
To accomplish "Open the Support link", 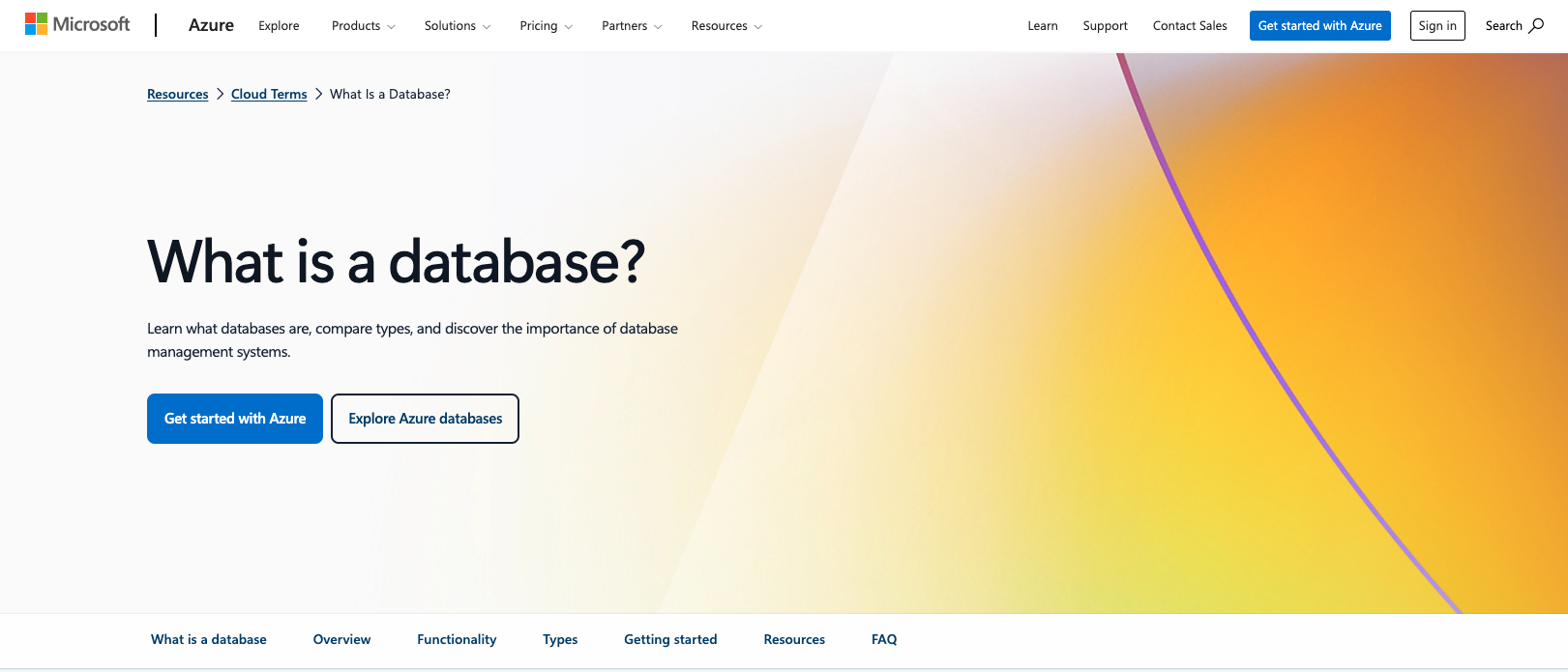I will (x=1106, y=26).
